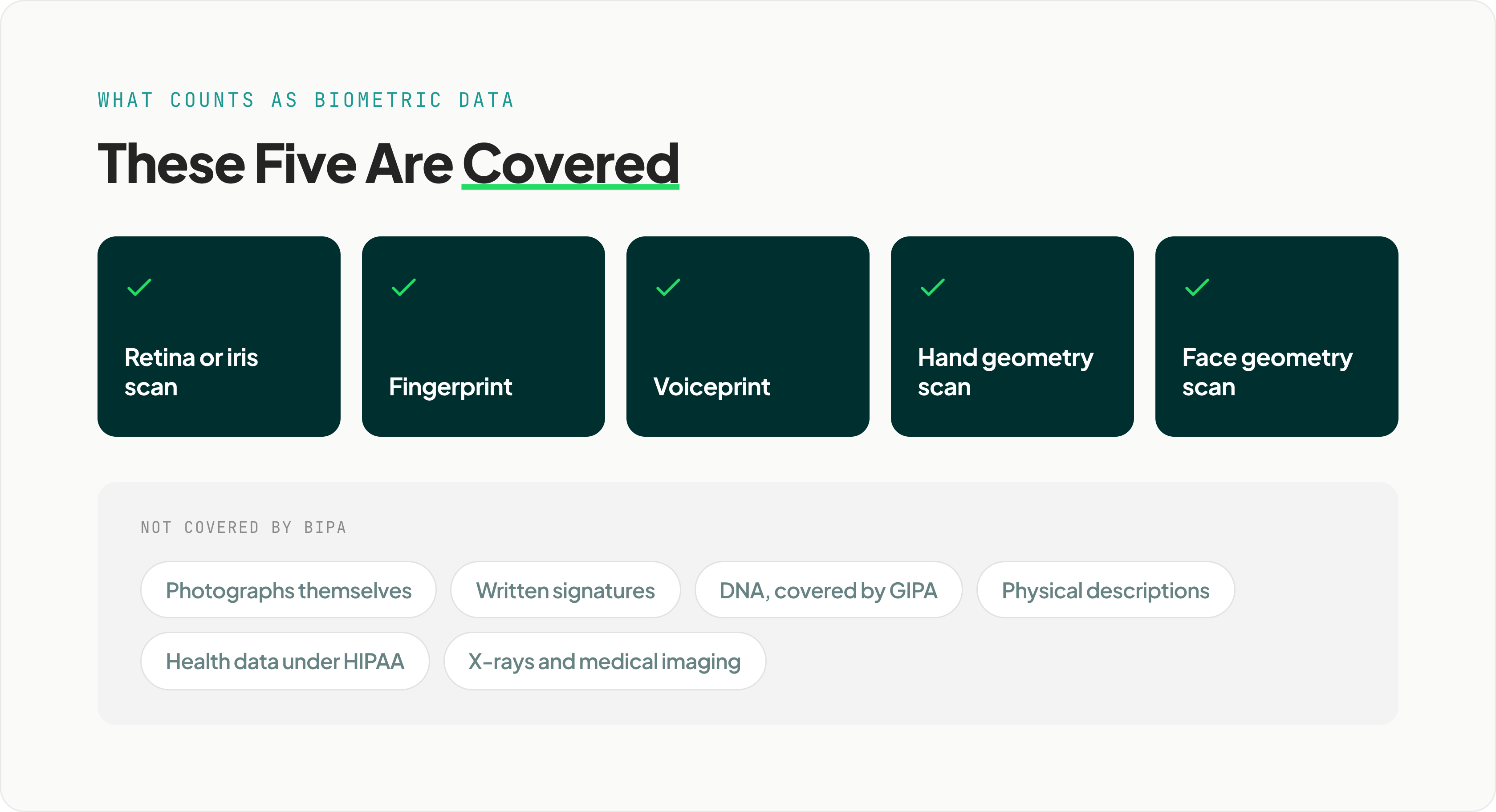This screenshot has height=812, width=1496.
Task: Click the checkmark on Hand geometry scan card
Action: [x=933, y=287]
